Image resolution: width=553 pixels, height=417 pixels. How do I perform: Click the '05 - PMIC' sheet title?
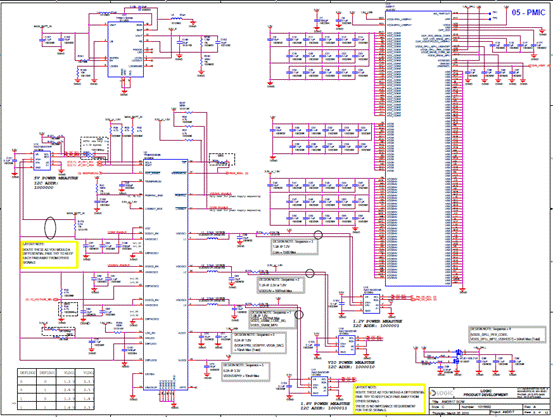click(528, 12)
